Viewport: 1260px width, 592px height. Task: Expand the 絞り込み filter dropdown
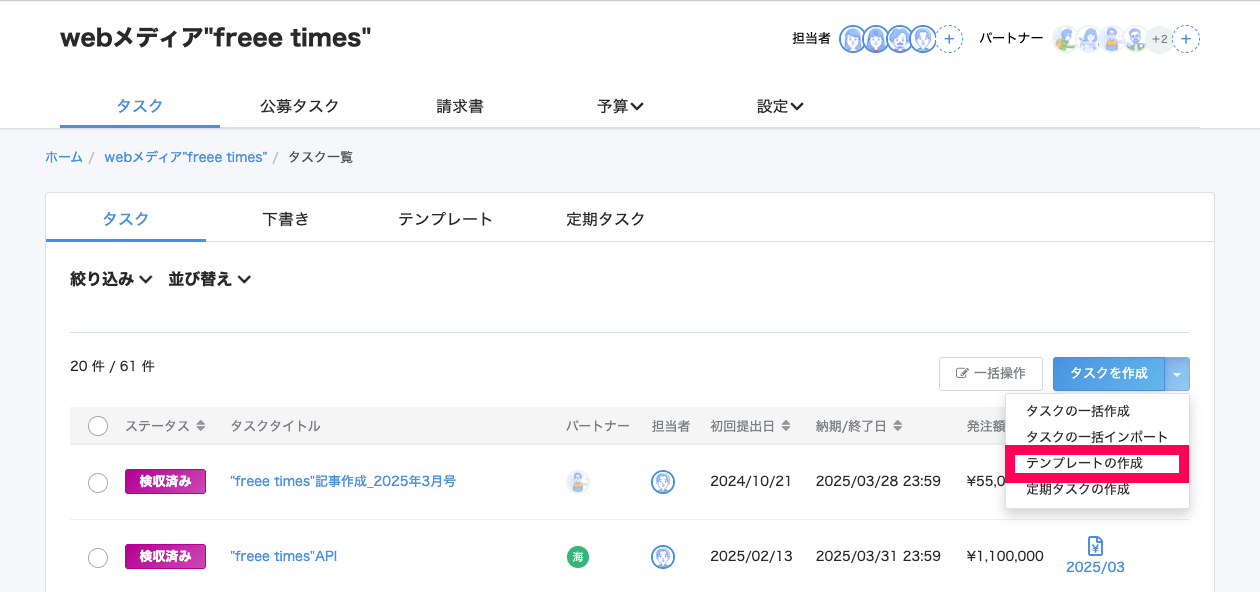tap(111, 279)
